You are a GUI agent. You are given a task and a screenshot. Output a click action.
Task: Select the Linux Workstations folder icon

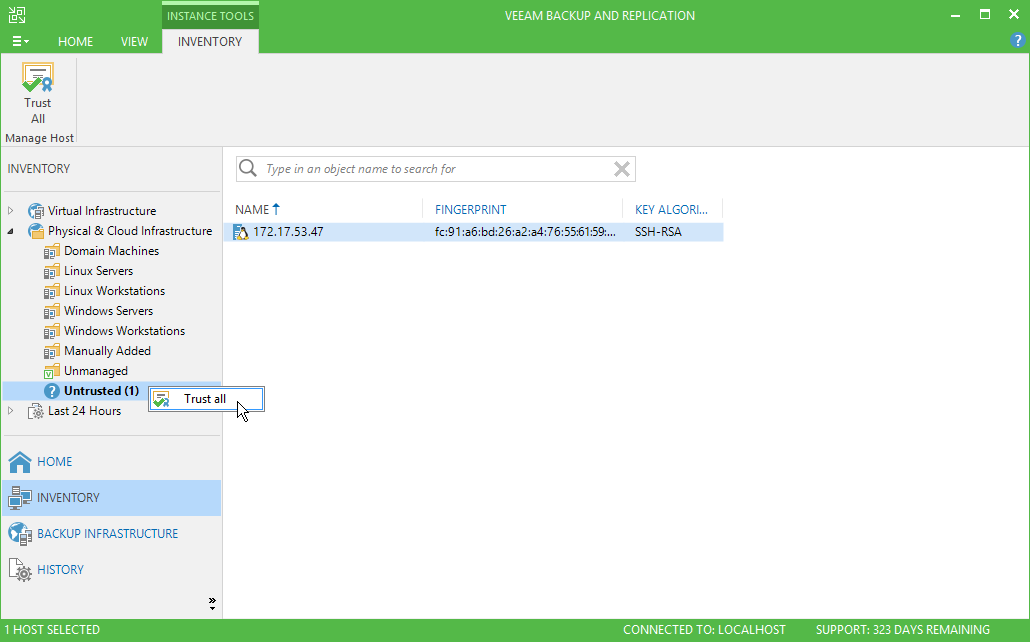pos(52,291)
